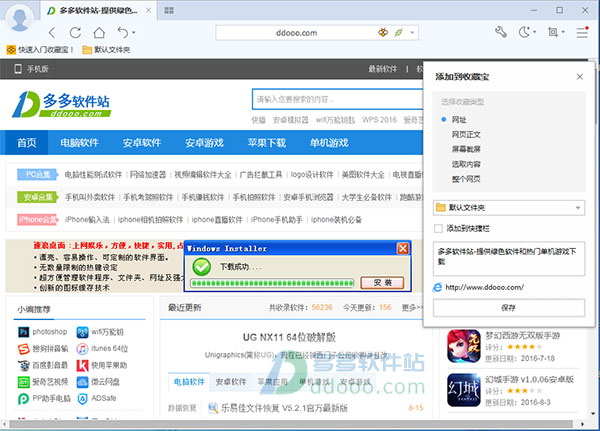The width and height of the screenshot is (600, 431).
Task: Open the ADSafe icon
Action: coord(82,398)
